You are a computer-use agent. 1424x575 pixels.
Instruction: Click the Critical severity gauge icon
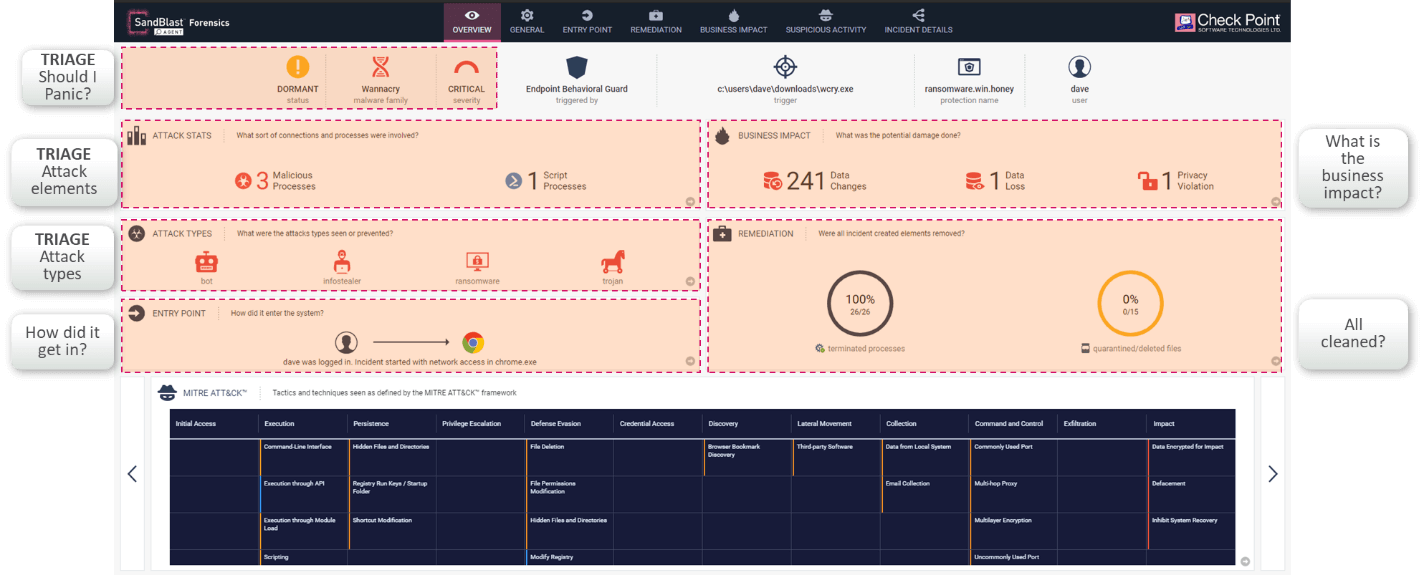[x=466, y=68]
